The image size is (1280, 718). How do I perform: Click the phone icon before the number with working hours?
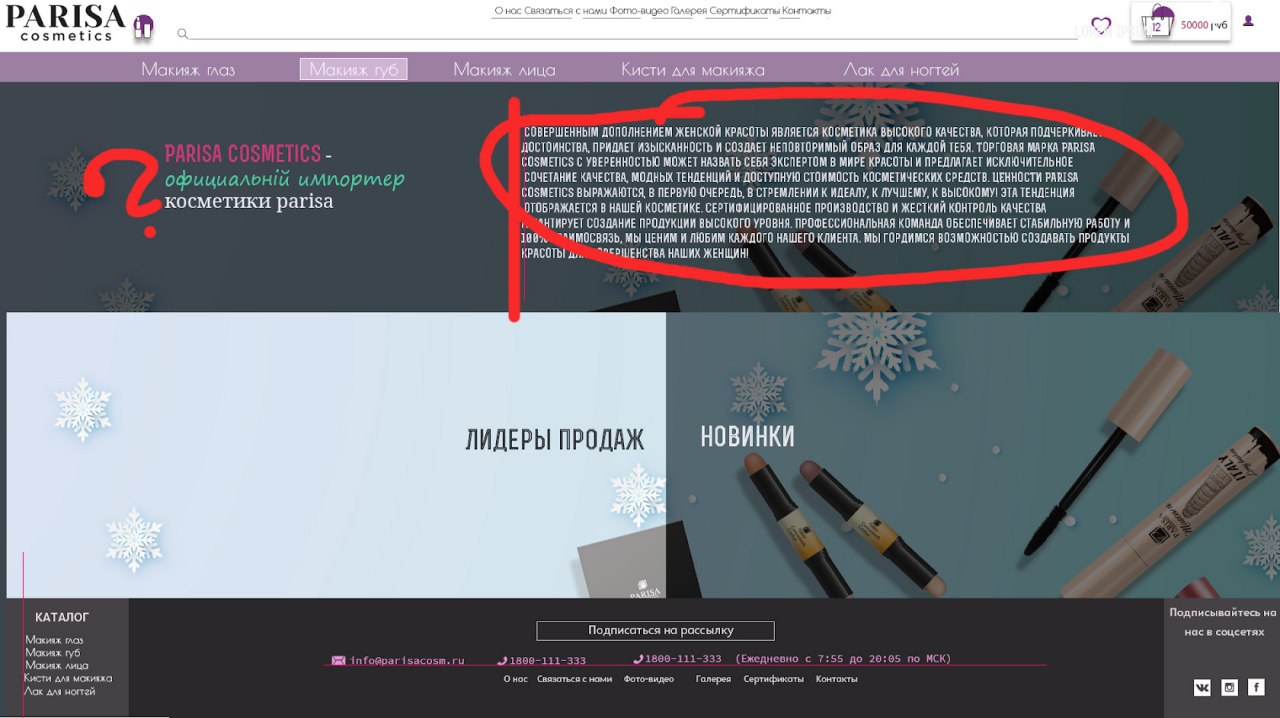point(638,659)
